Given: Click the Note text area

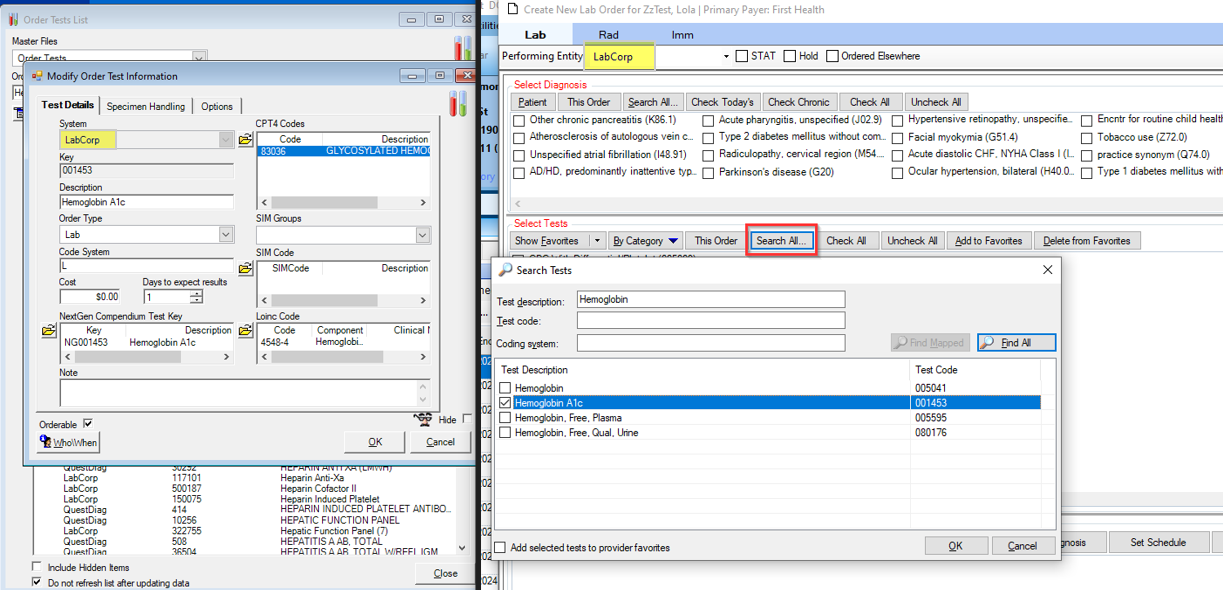Looking at the screenshot, I should [245, 392].
